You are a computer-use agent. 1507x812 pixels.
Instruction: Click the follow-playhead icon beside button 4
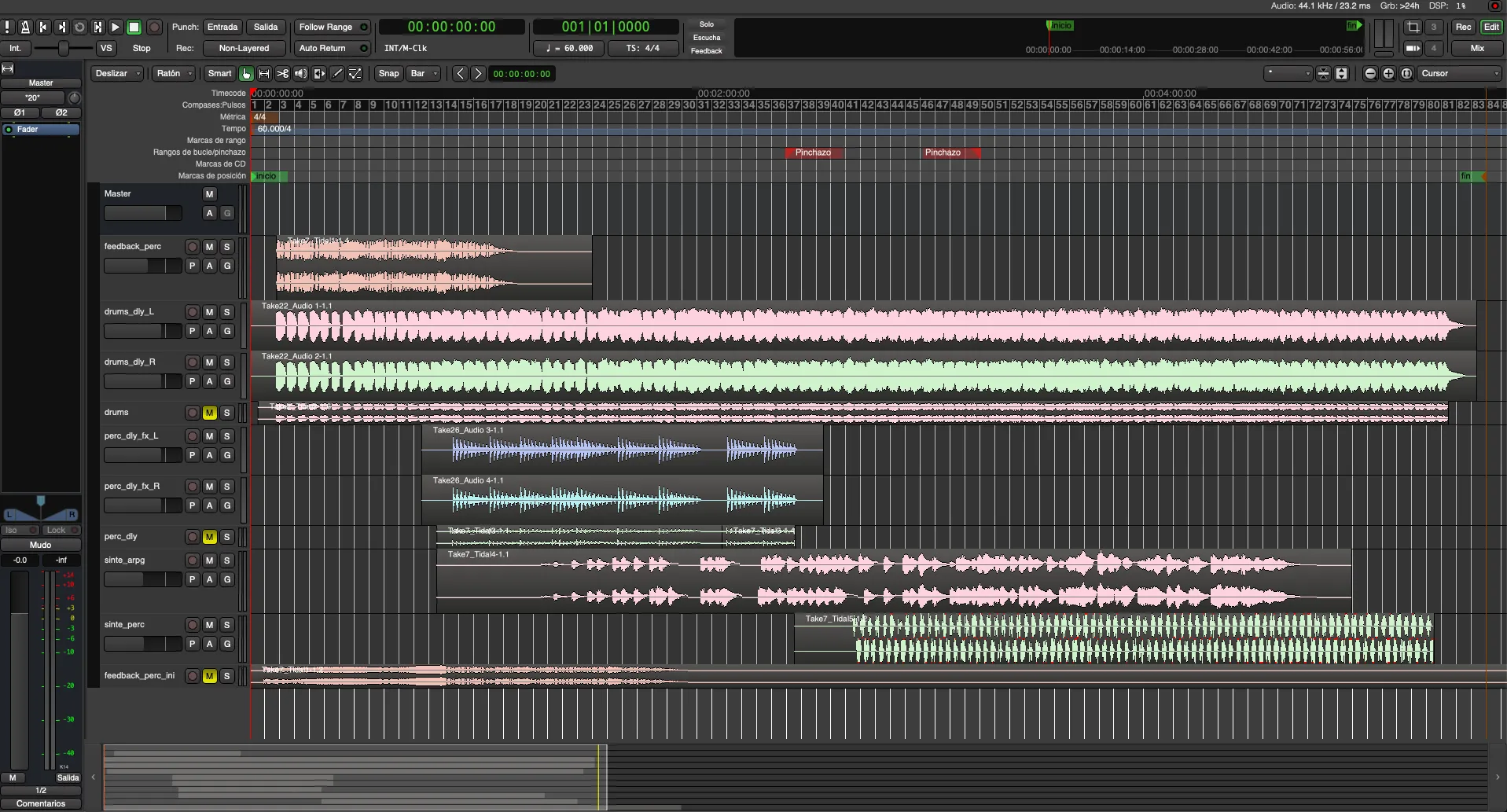pyautogui.click(x=1413, y=48)
